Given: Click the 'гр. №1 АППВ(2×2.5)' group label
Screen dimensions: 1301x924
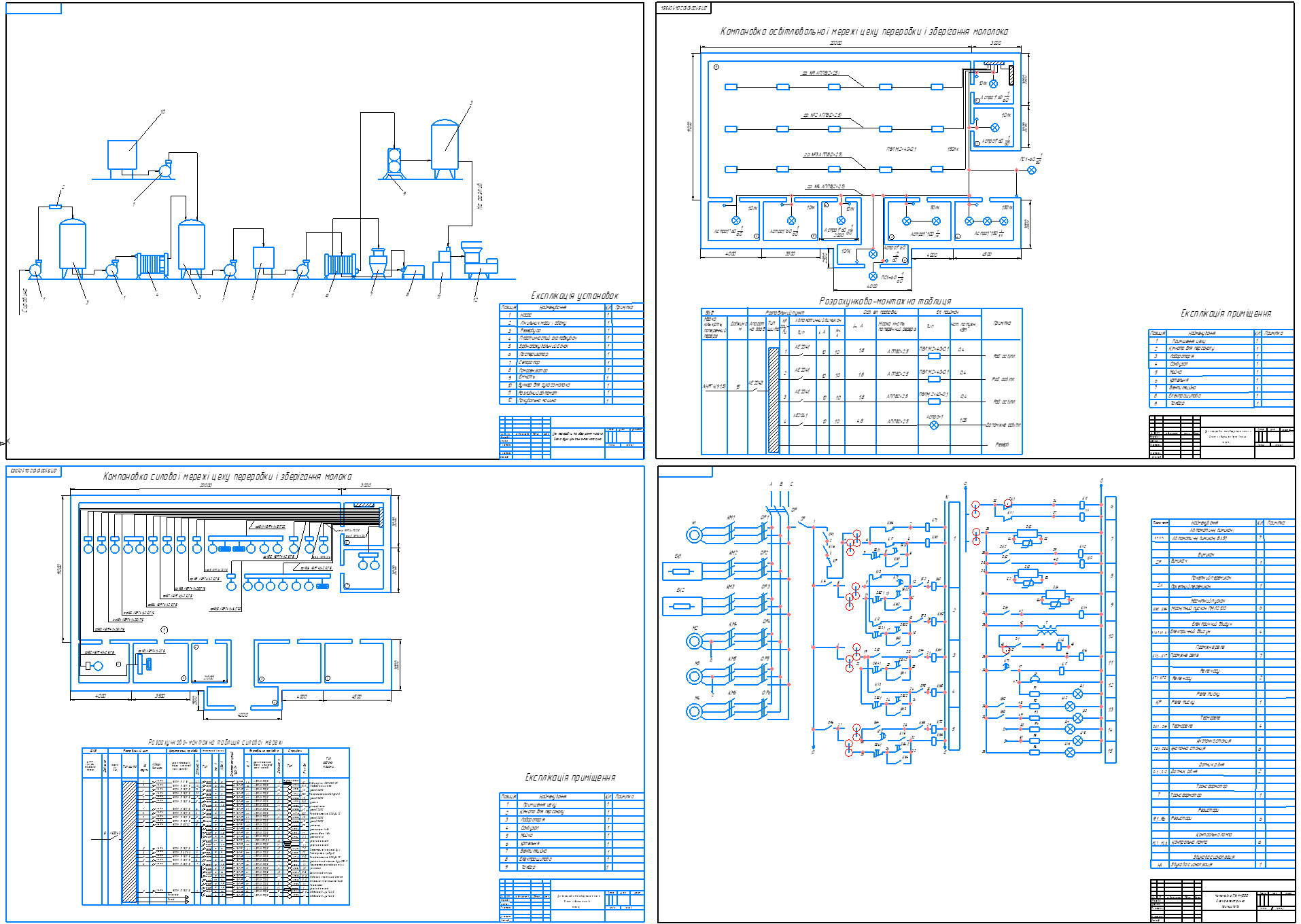Looking at the screenshot, I should click(x=820, y=73).
